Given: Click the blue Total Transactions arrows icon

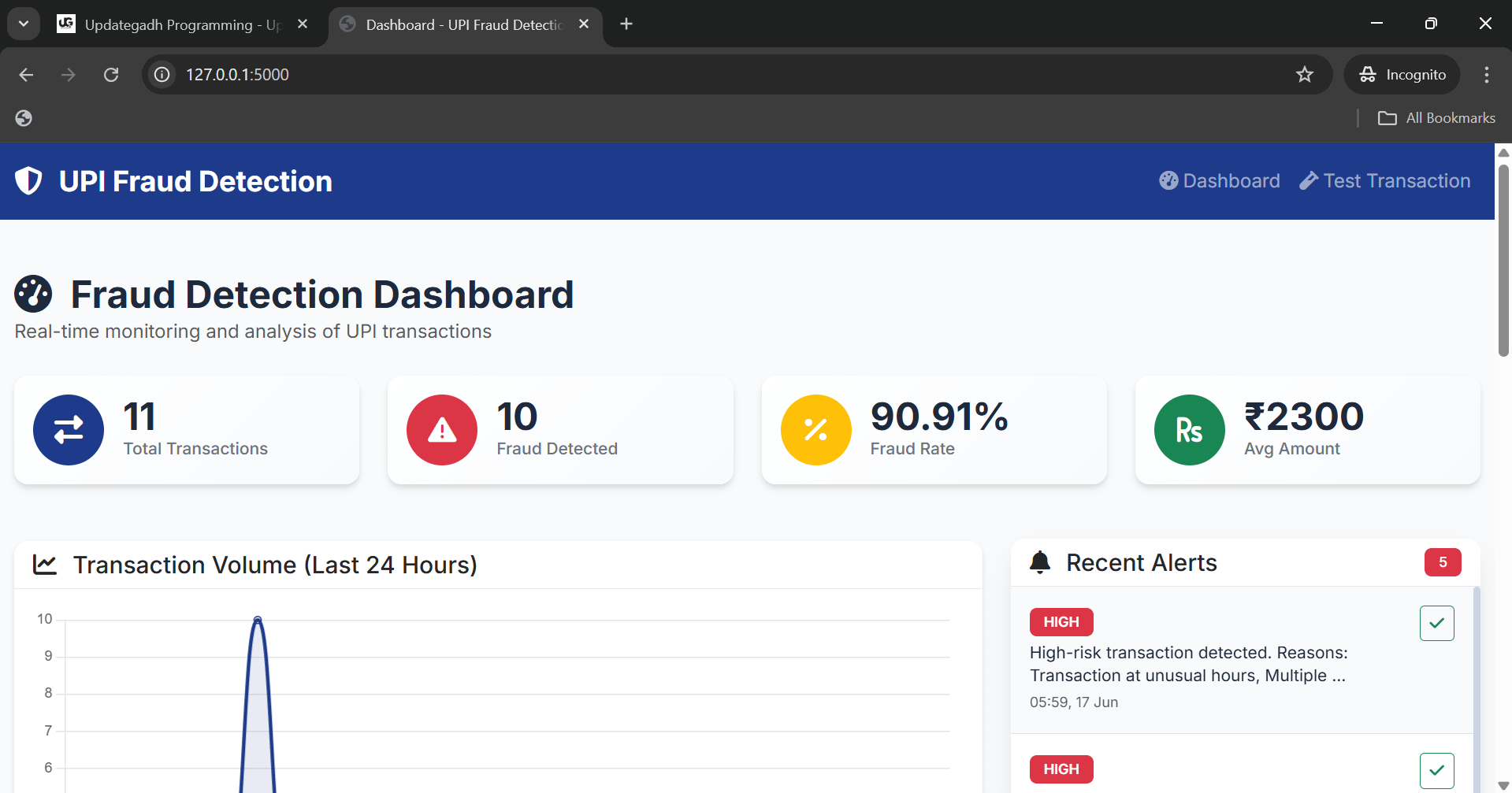Looking at the screenshot, I should (x=69, y=430).
